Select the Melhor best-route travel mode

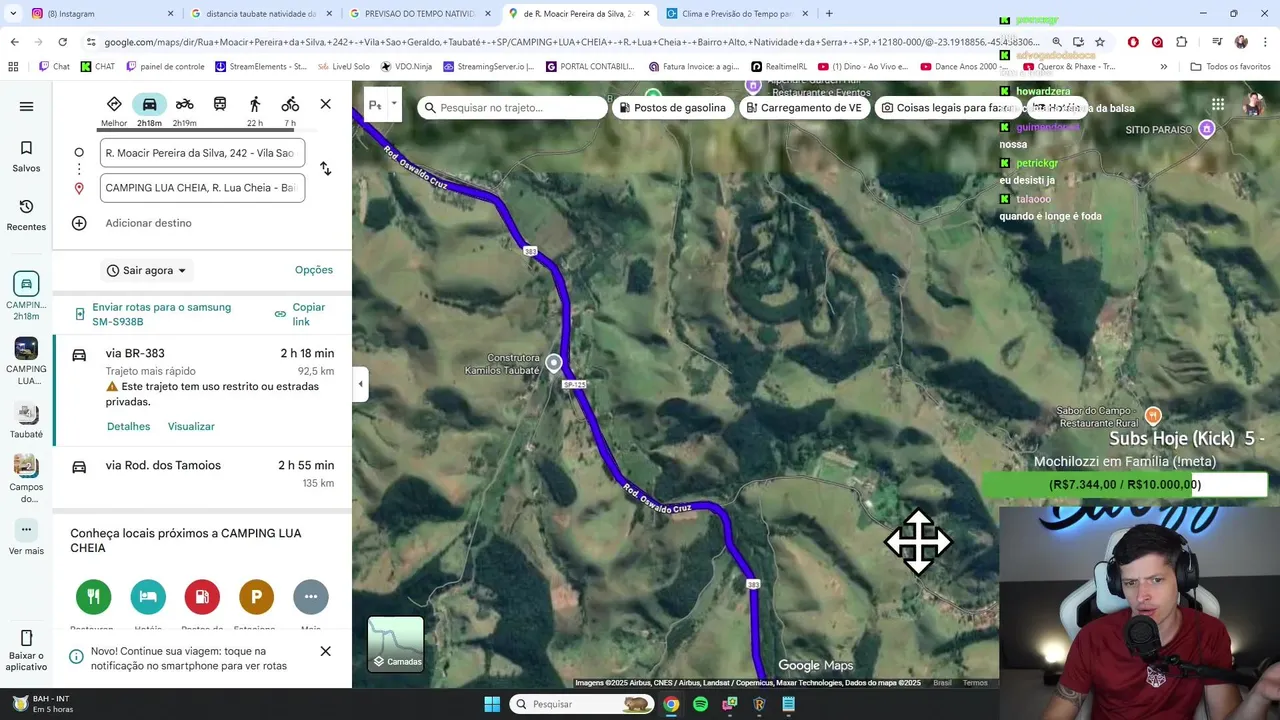point(114,111)
